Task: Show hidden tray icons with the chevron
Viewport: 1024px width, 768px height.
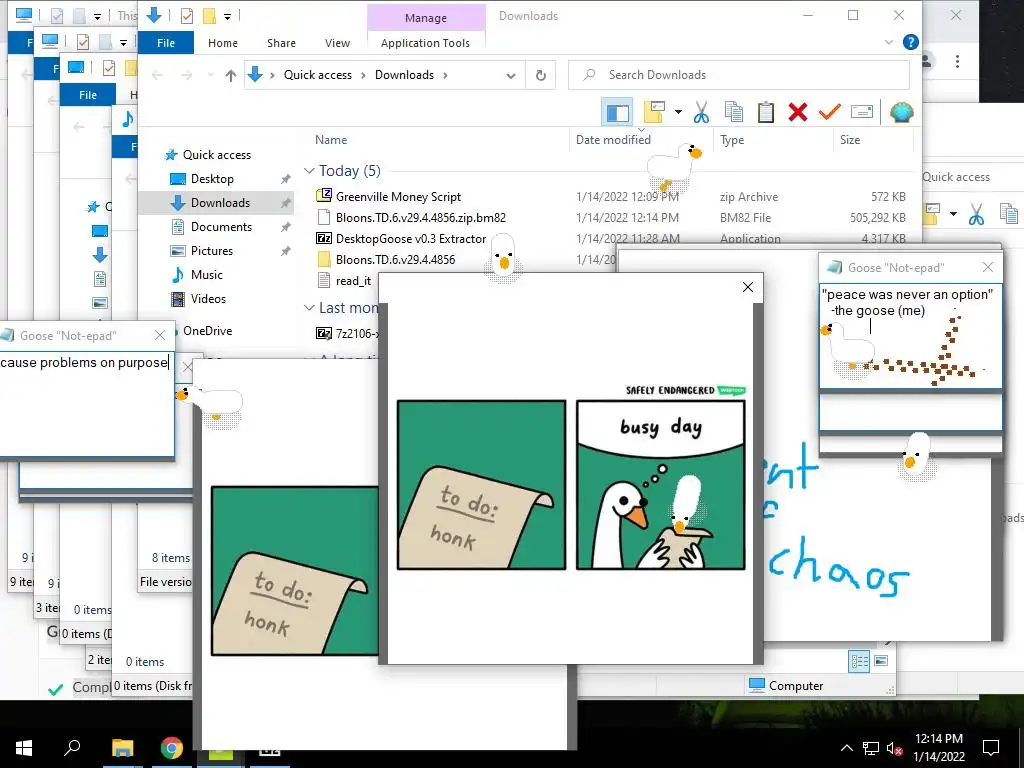Action: pyautogui.click(x=846, y=748)
